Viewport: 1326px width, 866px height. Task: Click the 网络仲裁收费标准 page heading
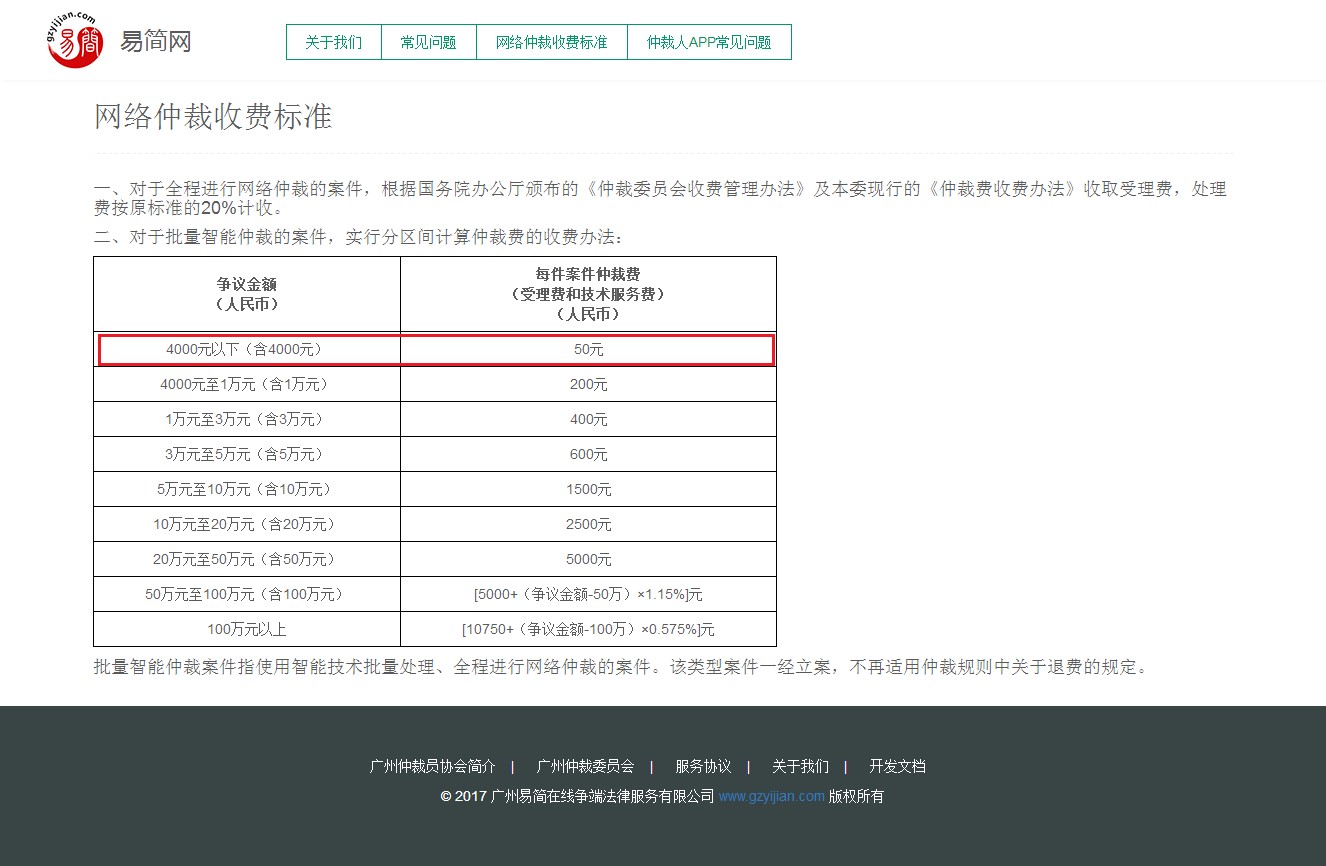click(213, 117)
